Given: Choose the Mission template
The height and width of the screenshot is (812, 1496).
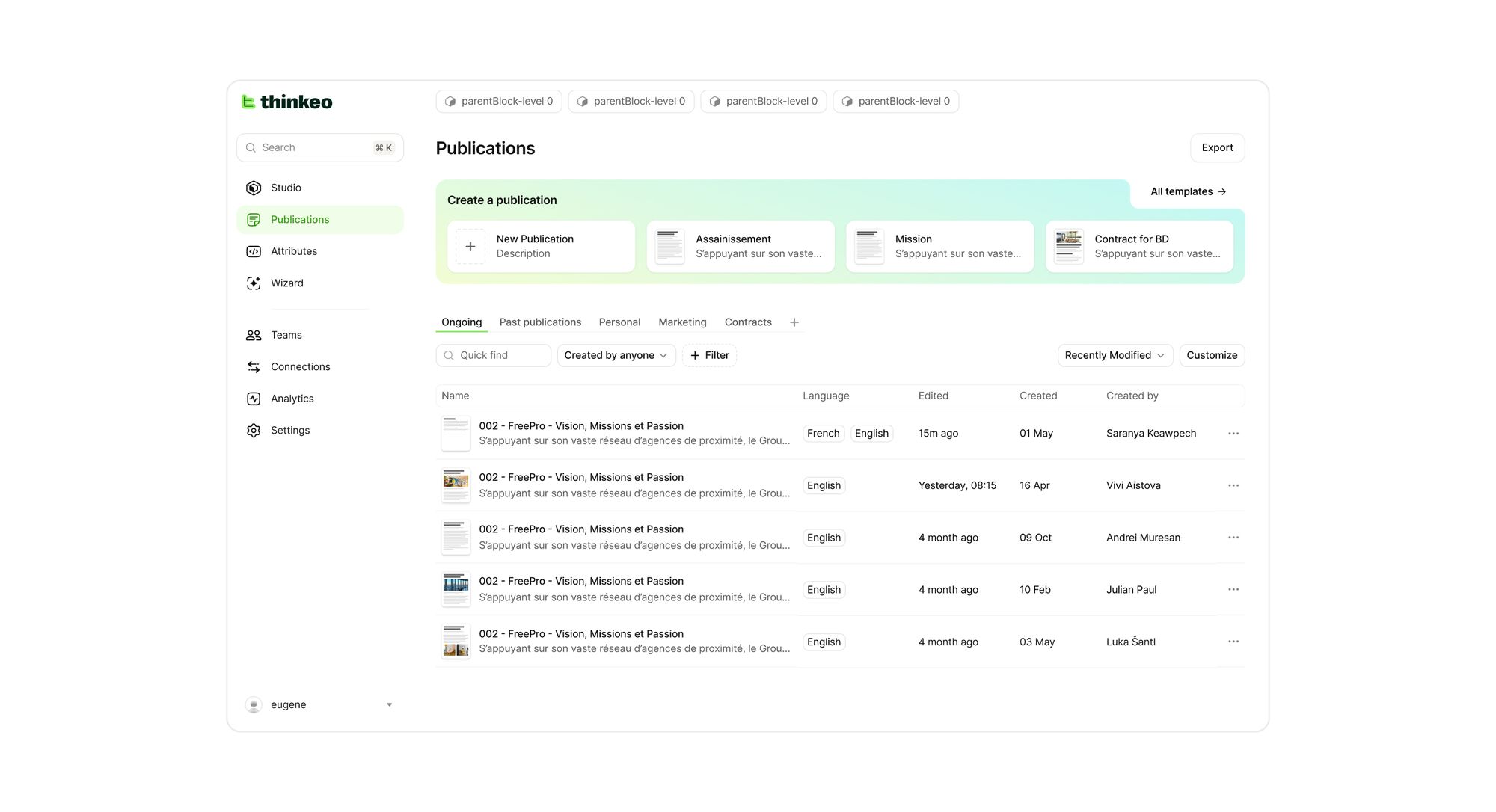Looking at the screenshot, I should point(939,247).
